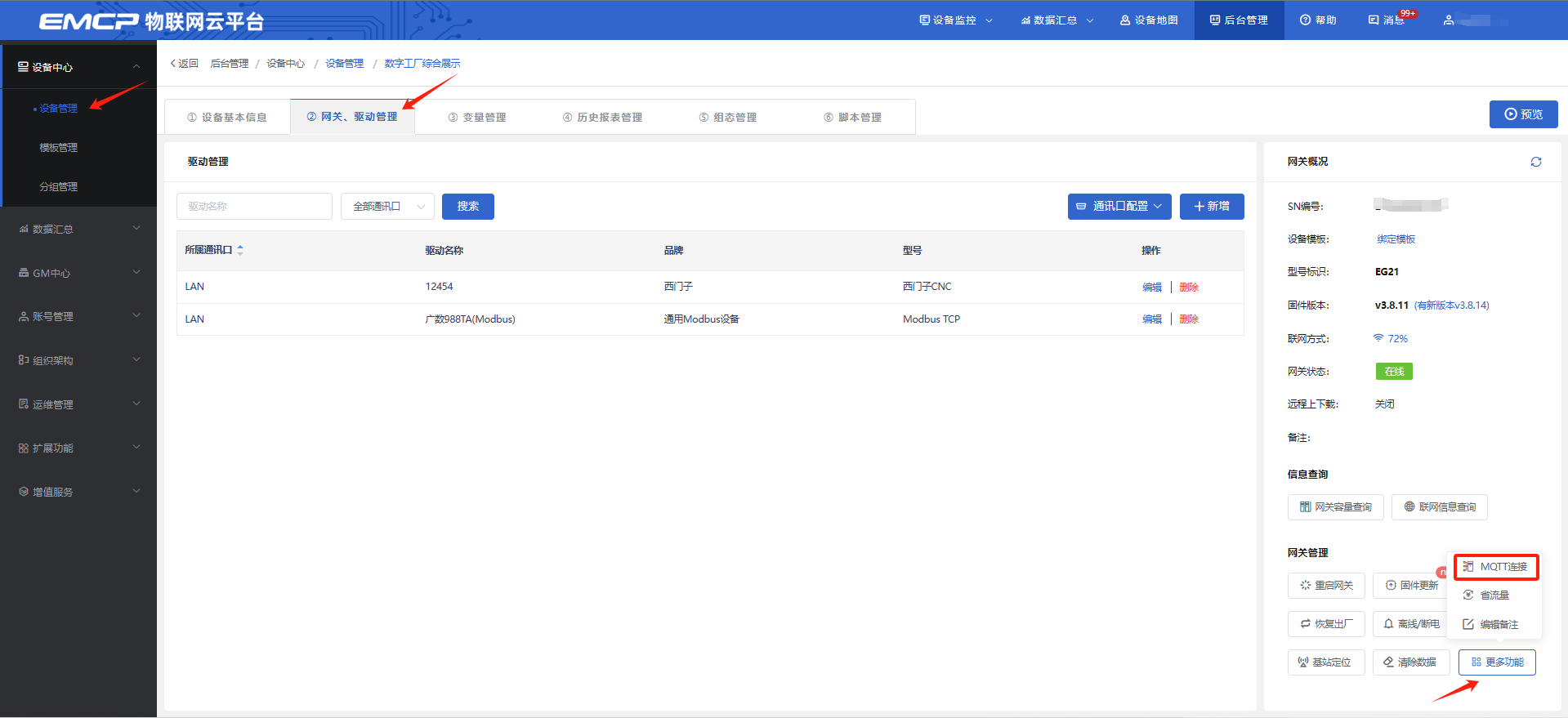Open the 帮助 help item
1568x718 pixels.
click(1318, 20)
